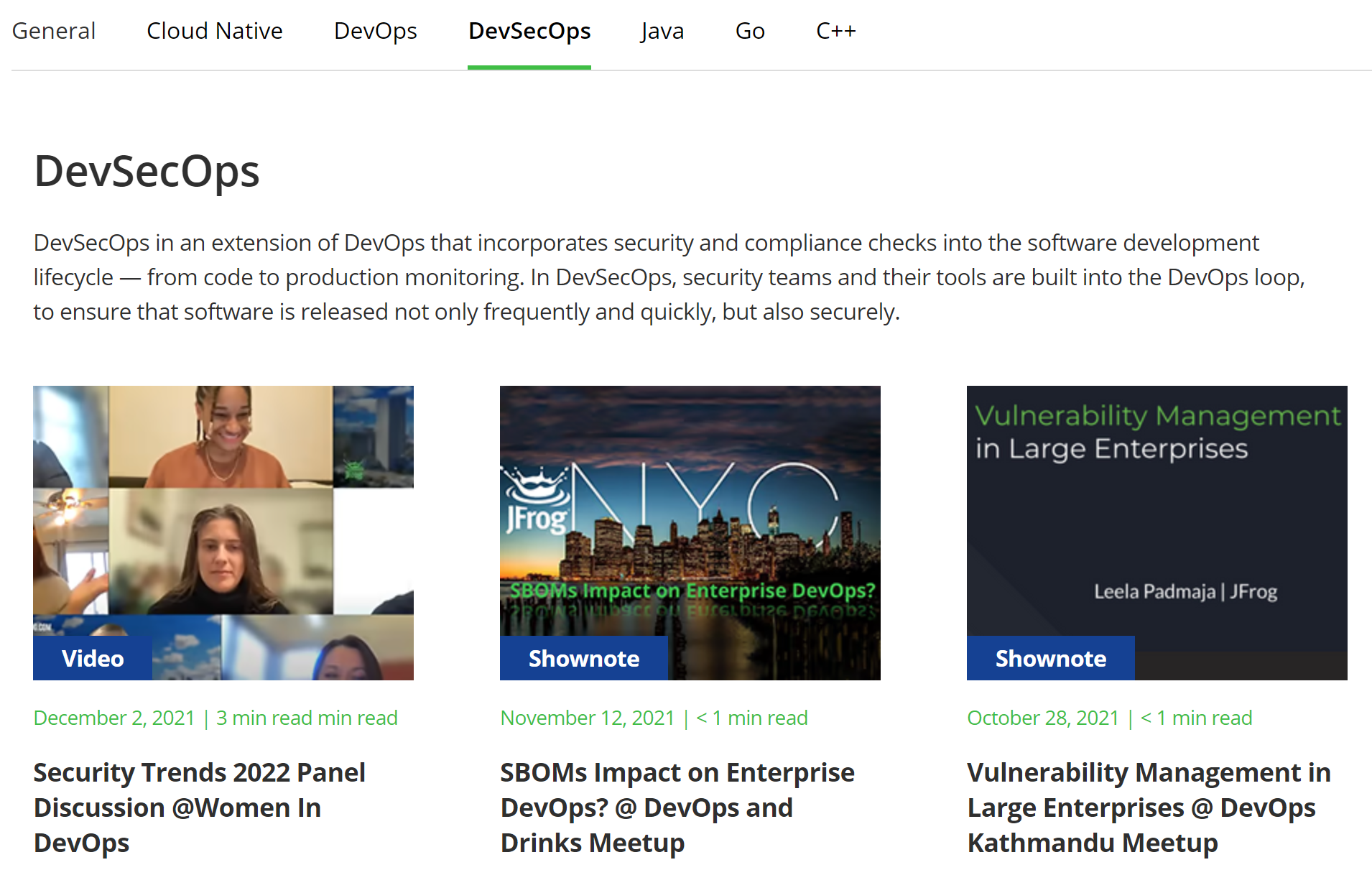
Task: Click the active DevSecOps tab
Action: [x=529, y=31]
